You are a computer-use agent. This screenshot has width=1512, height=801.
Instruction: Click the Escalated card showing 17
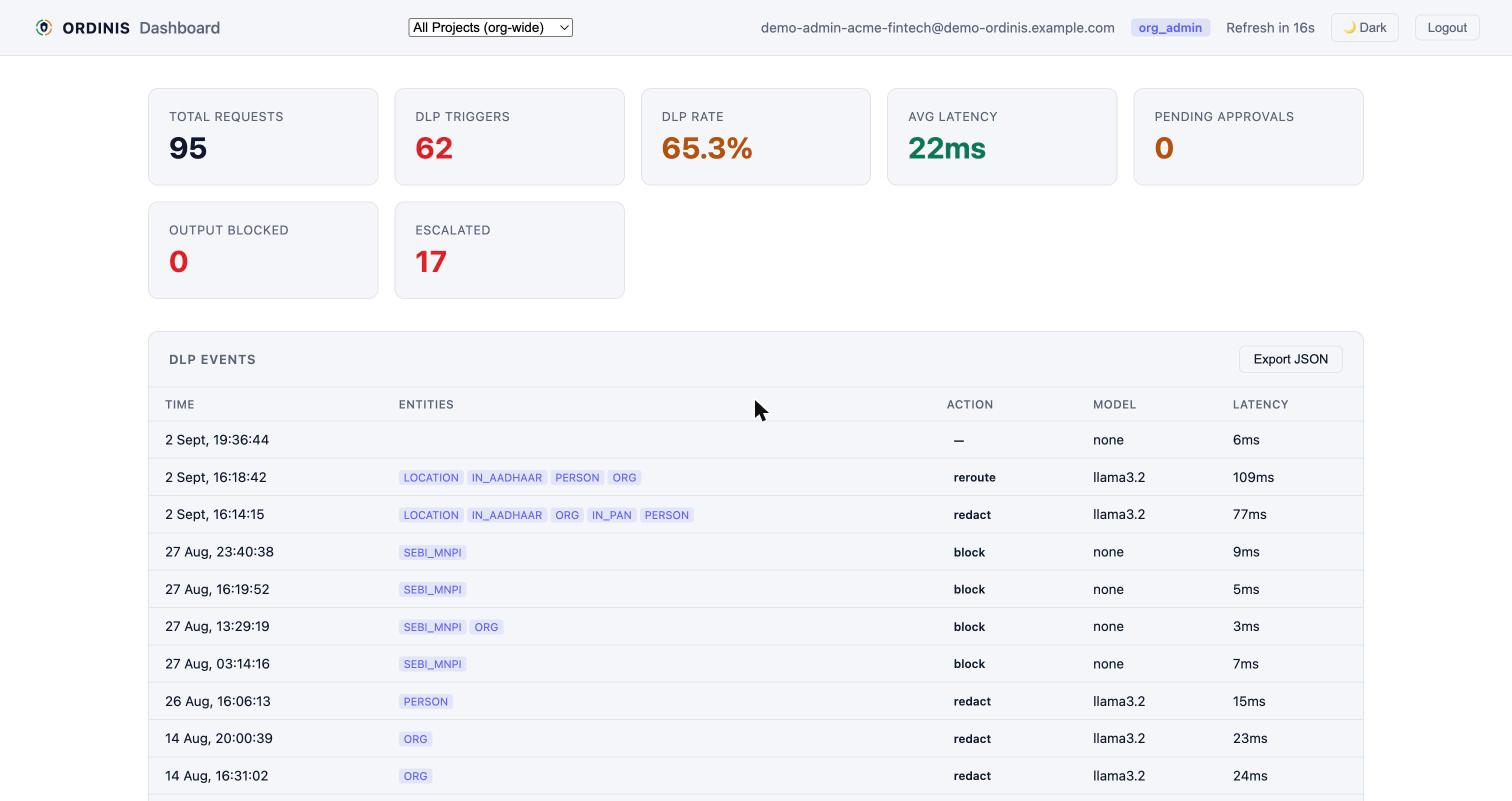(x=509, y=250)
